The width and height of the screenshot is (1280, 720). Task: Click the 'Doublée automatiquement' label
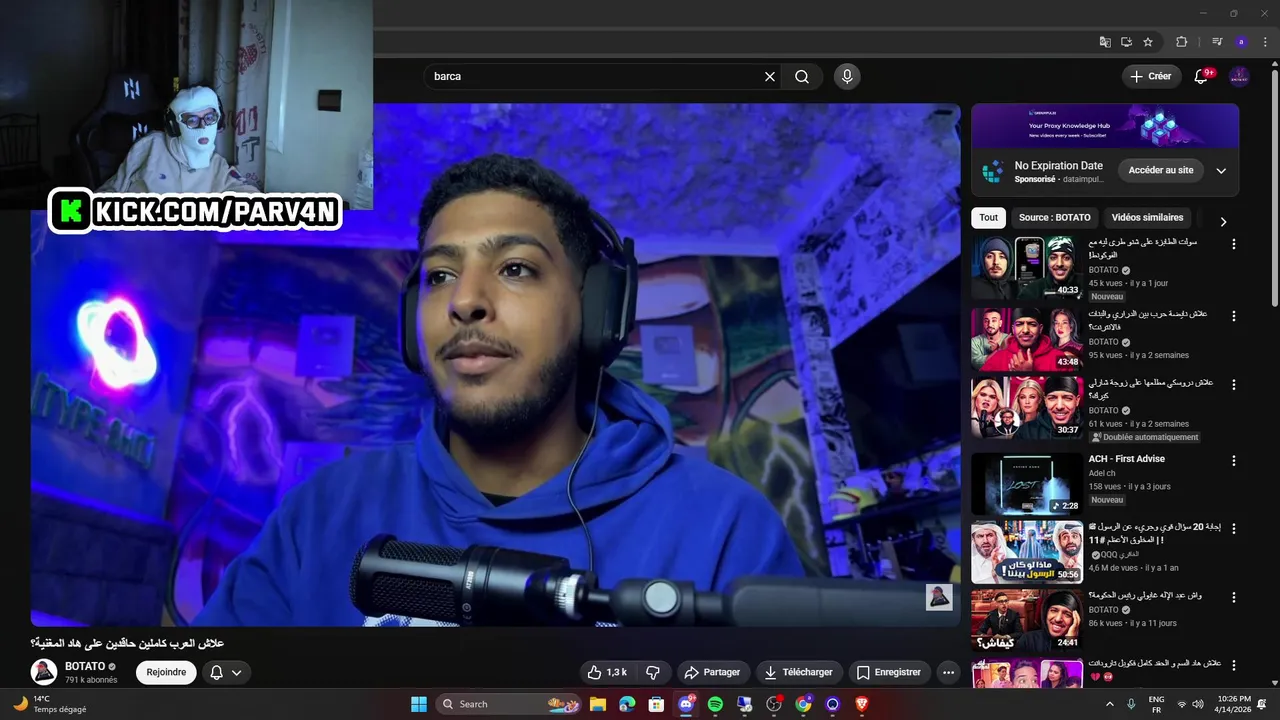pyautogui.click(x=1144, y=437)
